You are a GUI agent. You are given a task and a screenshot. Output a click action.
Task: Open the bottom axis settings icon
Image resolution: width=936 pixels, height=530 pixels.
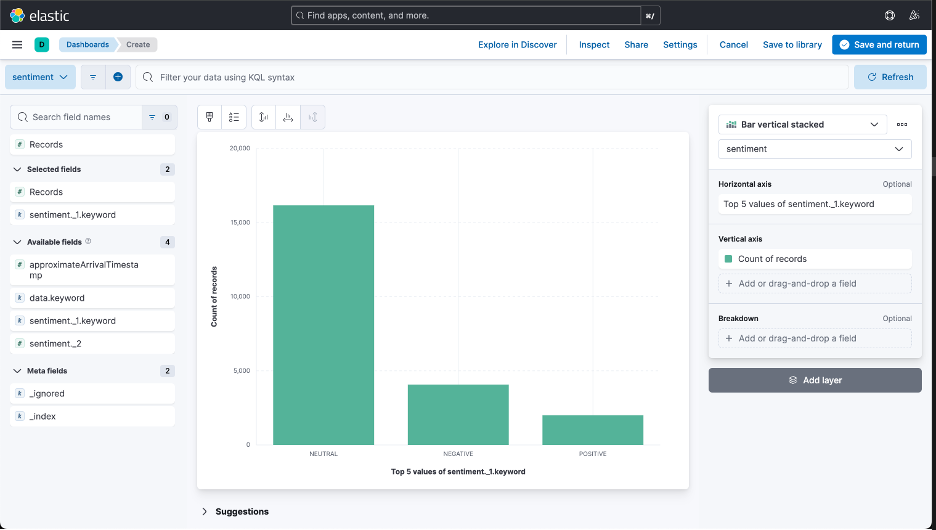288,117
